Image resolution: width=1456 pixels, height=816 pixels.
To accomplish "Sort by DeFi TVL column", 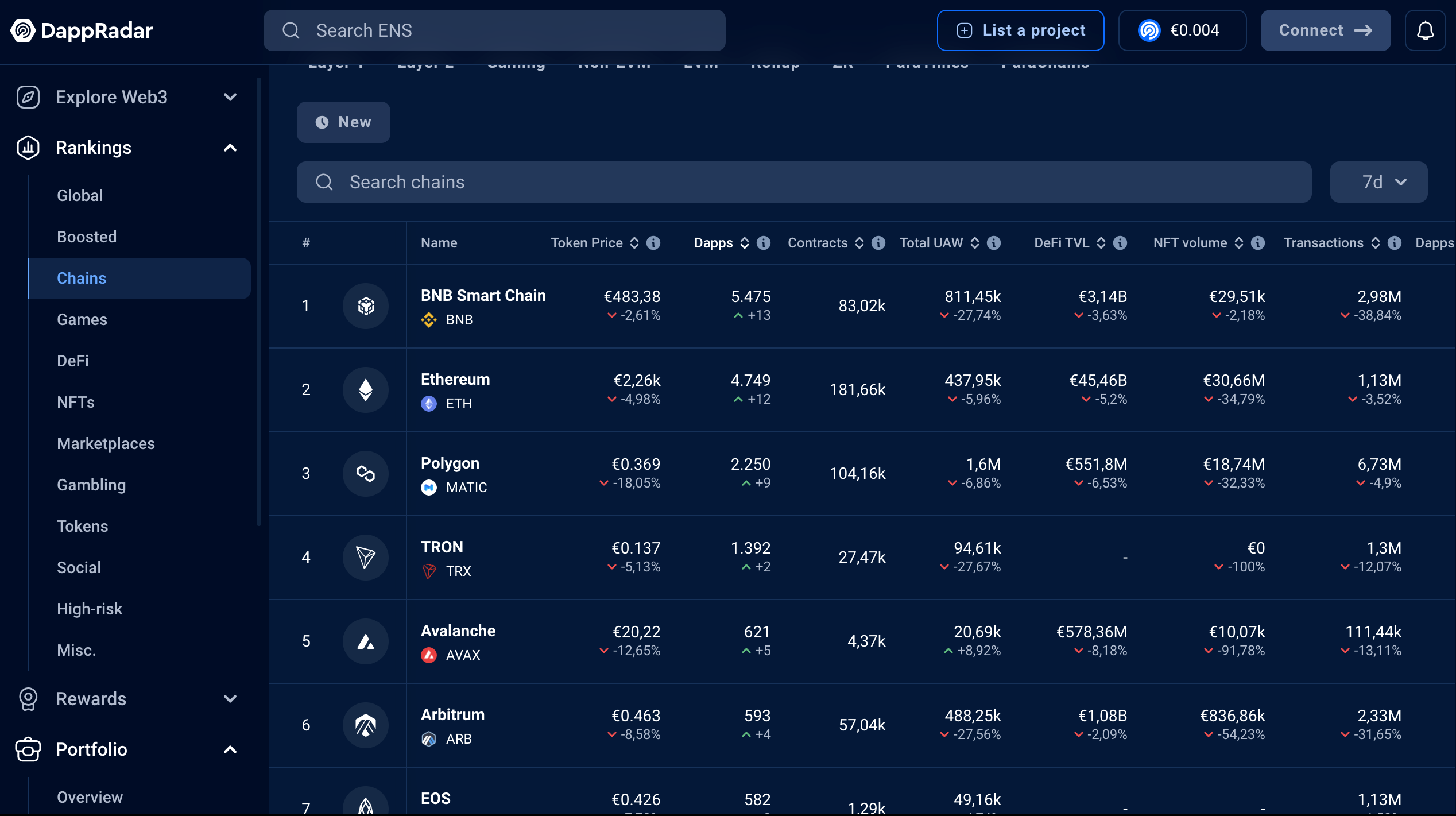I will [1101, 243].
